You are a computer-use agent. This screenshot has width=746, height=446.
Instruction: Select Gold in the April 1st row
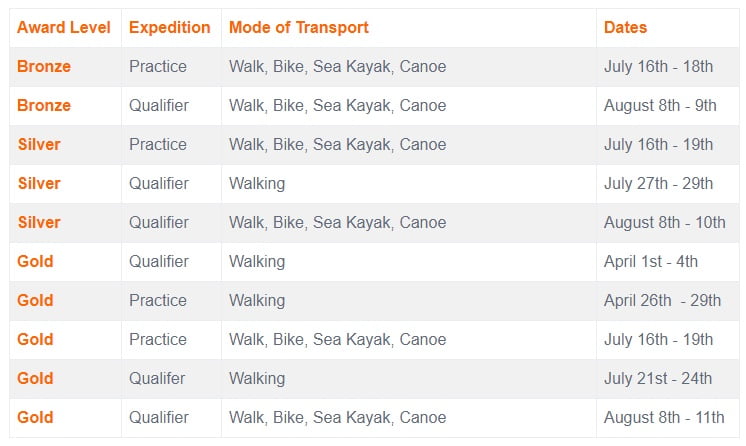click(35, 262)
